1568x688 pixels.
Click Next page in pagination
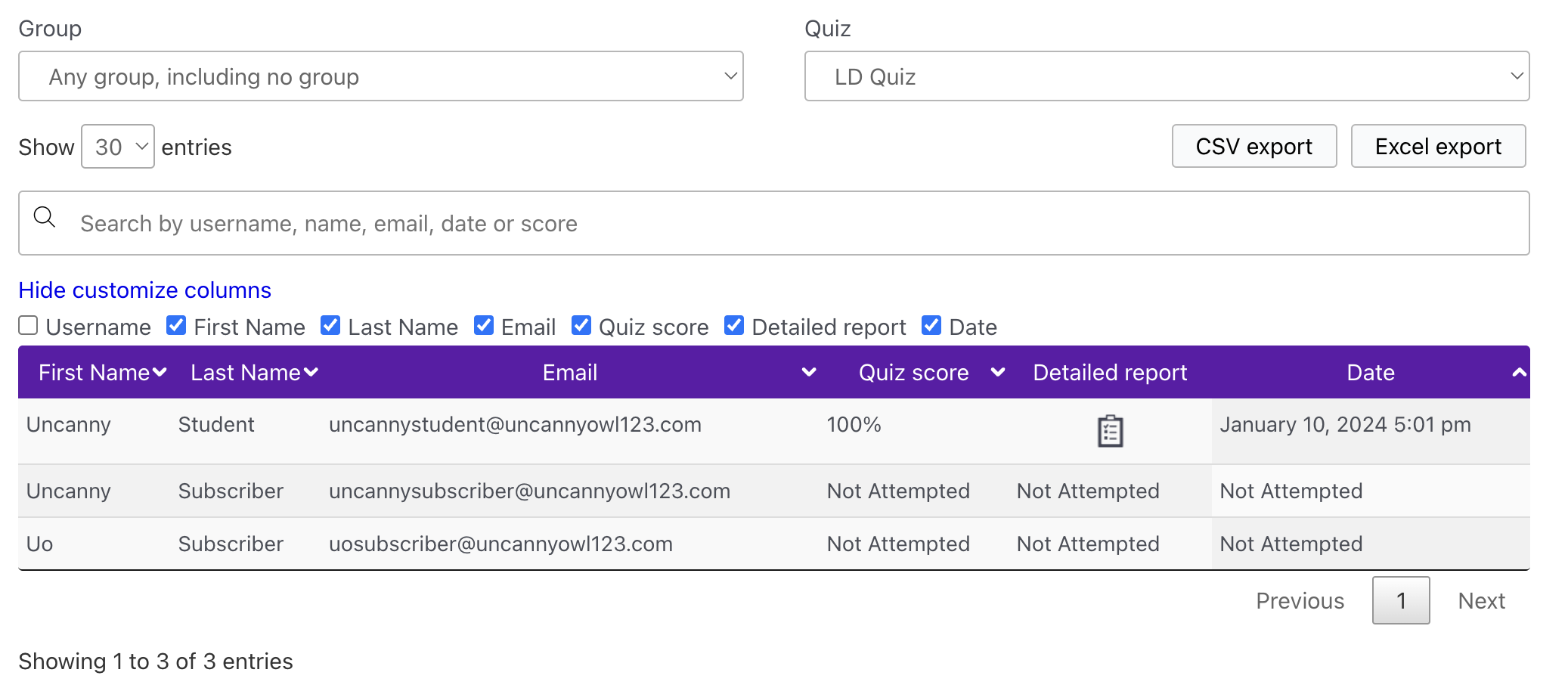[x=1480, y=600]
